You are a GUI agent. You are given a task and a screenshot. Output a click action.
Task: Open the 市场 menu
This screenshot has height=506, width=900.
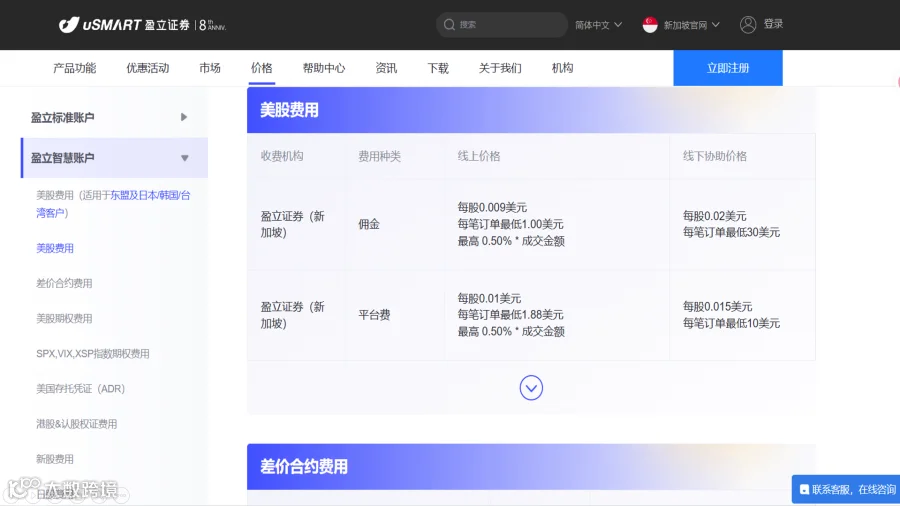click(x=210, y=68)
